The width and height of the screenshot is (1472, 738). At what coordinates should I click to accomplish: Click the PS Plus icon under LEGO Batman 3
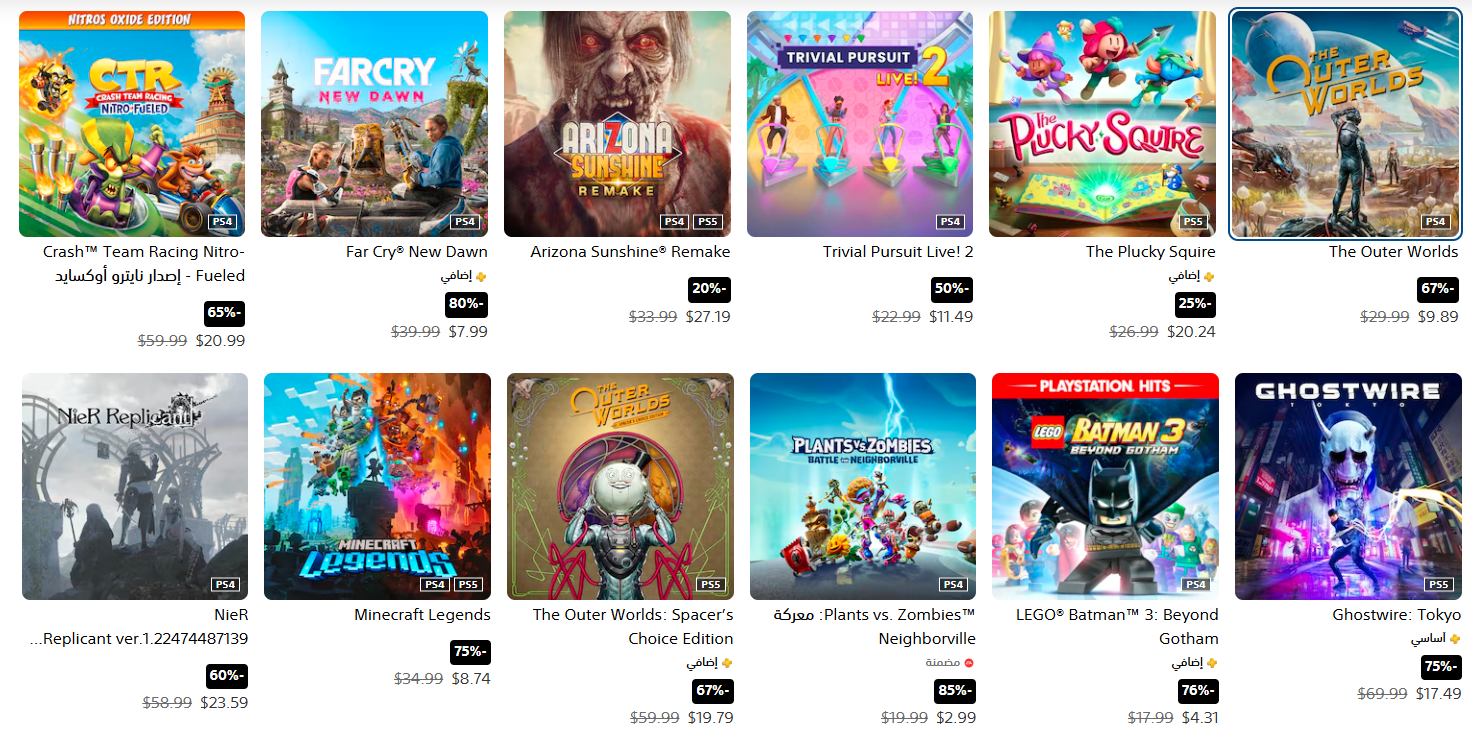click(x=1212, y=663)
